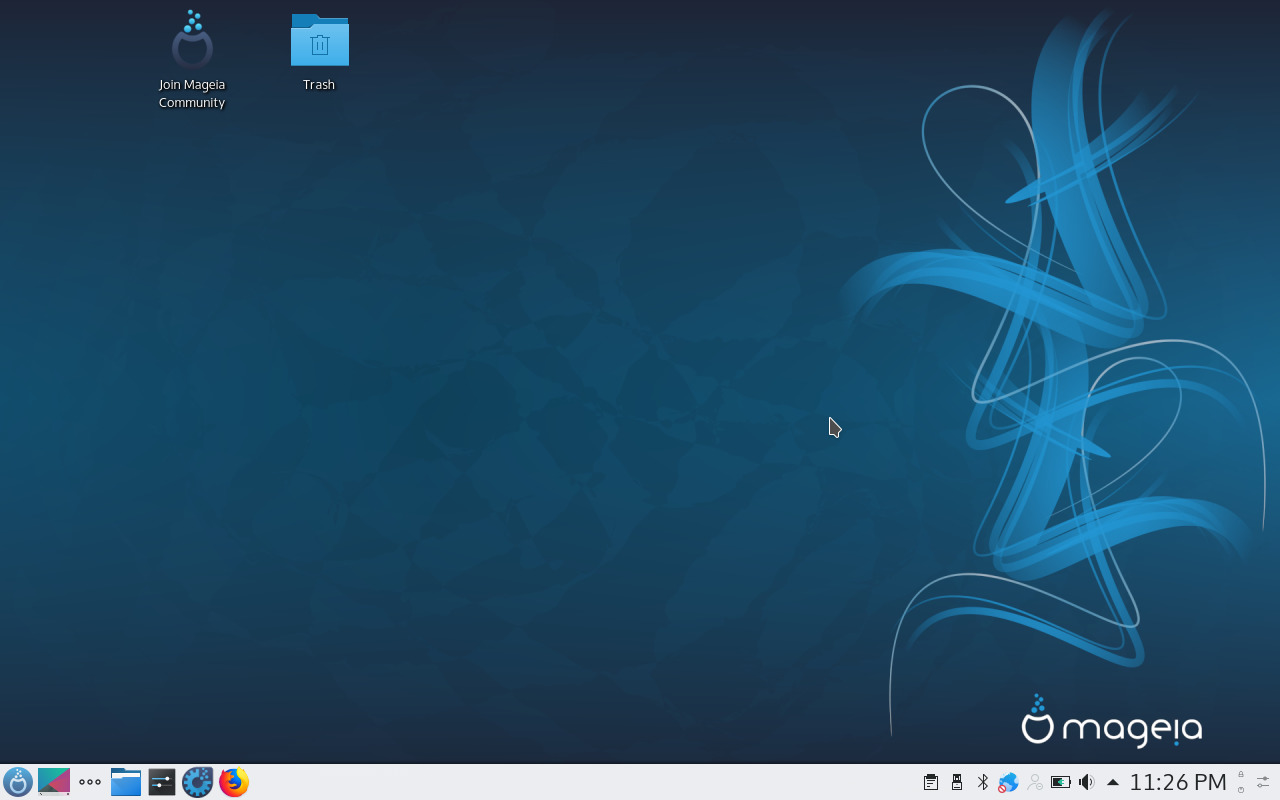This screenshot has width=1280, height=800.
Task: Open the Mageia application launcher menu
Action: pos(17,782)
